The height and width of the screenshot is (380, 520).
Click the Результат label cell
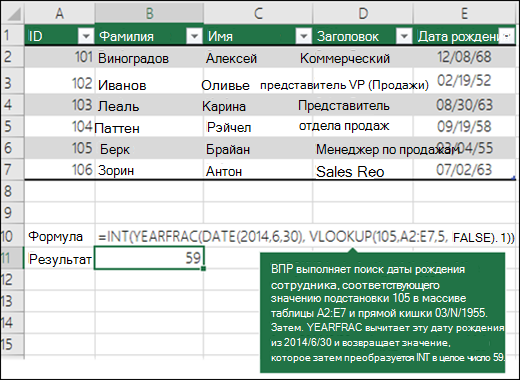pyautogui.click(x=60, y=258)
